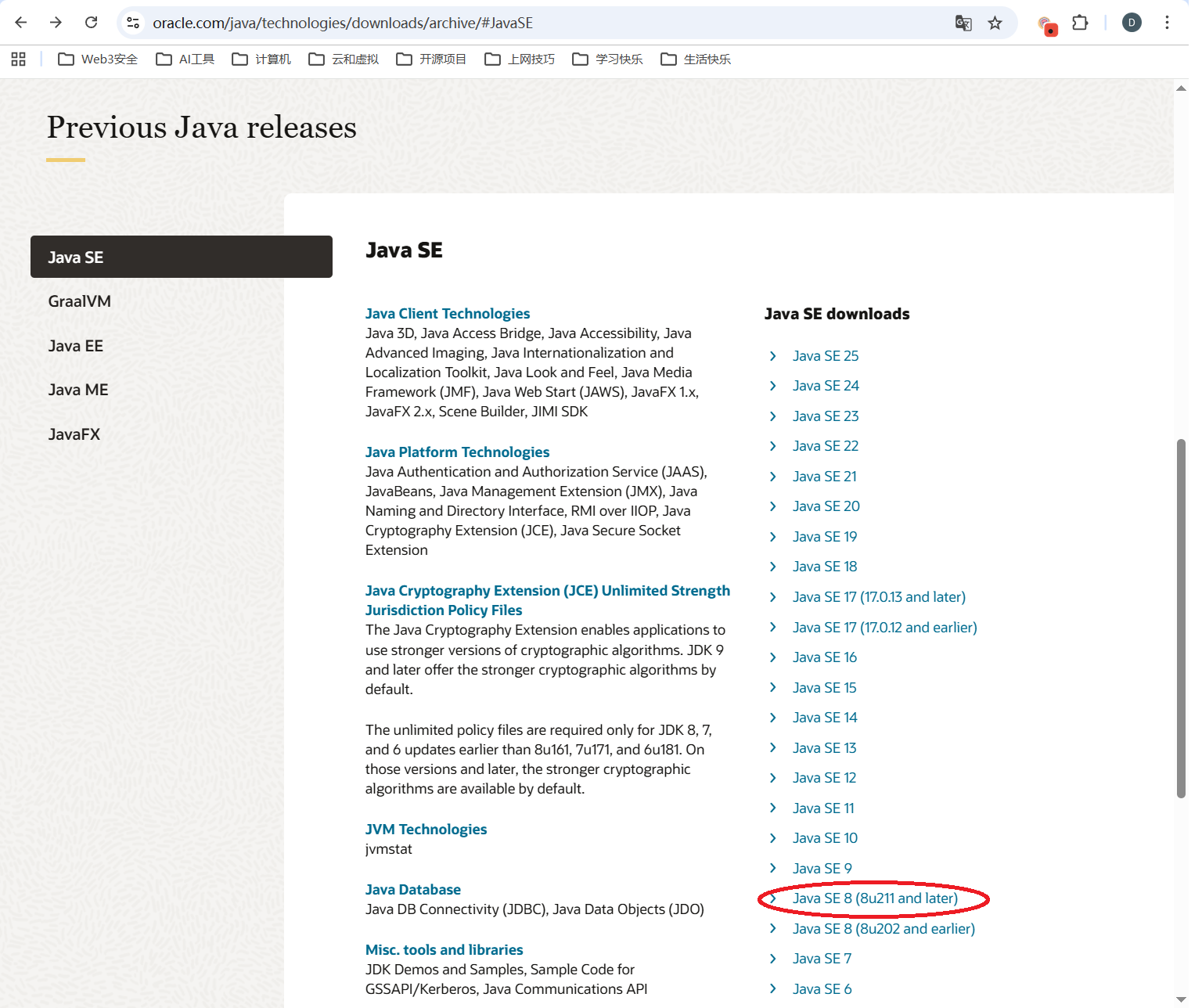Viewport: 1202px width, 1008px height.
Task: Go to Java SE 21 downloads
Action: pyautogui.click(x=824, y=477)
